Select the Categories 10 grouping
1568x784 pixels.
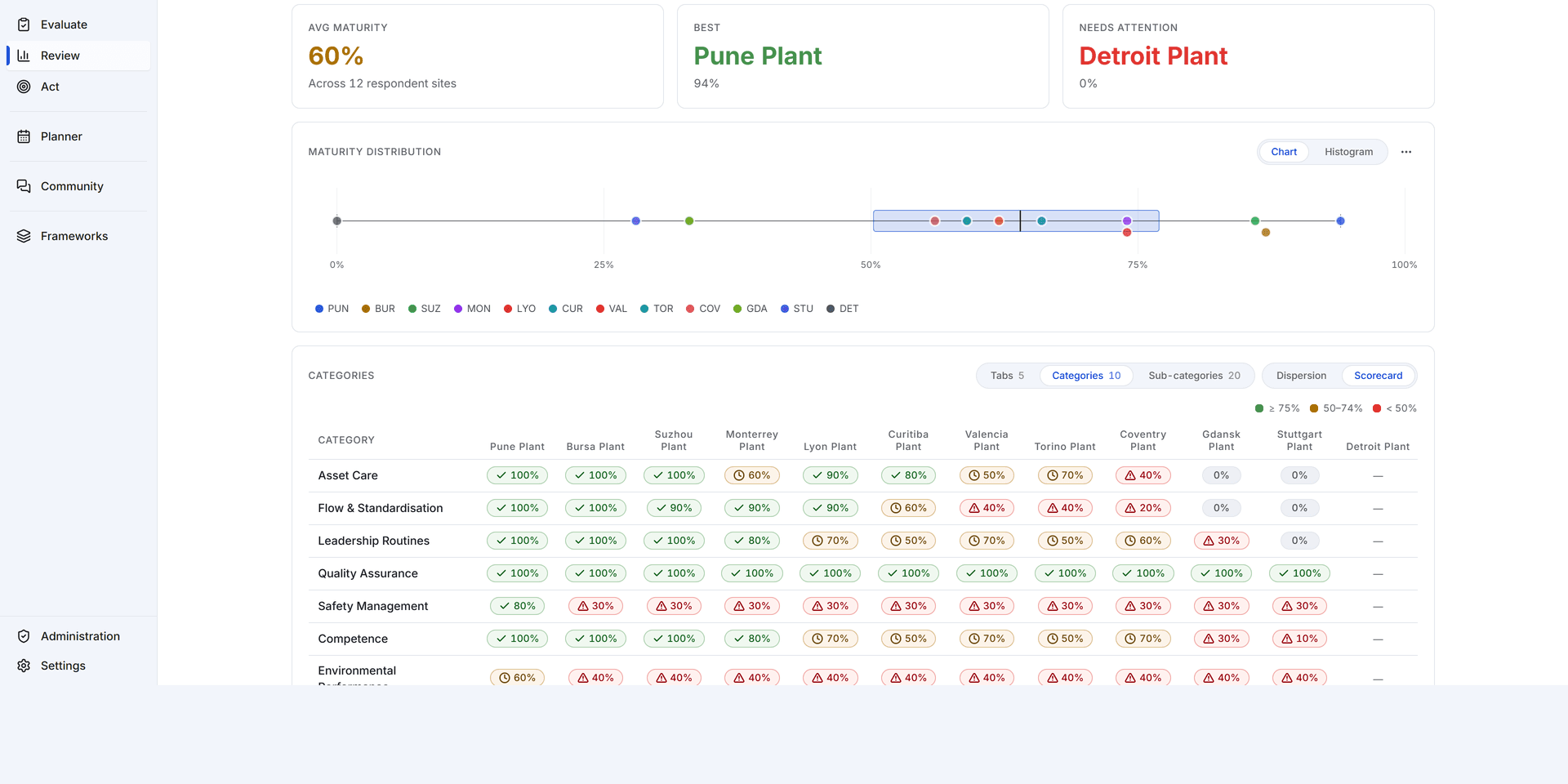(1086, 376)
